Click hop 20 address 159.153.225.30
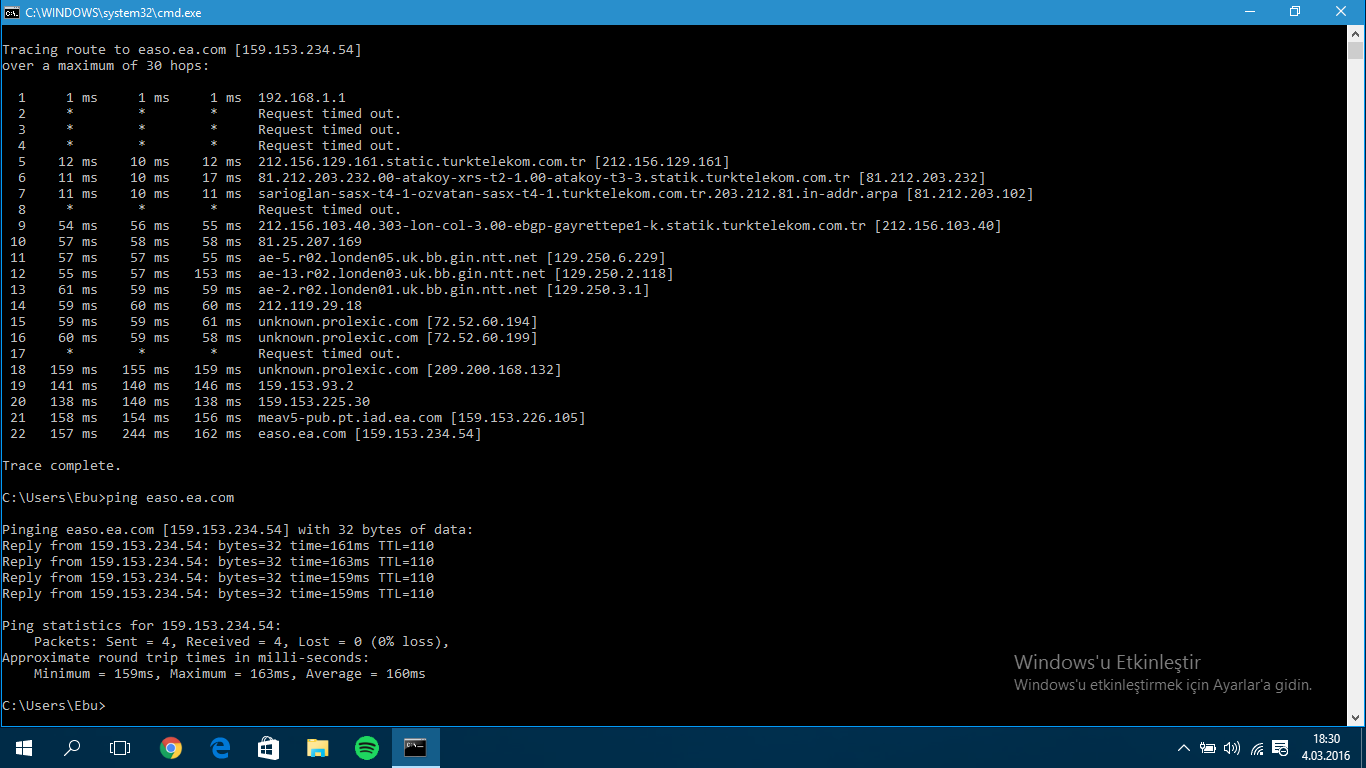1366x768 pixels. [314, 402]
